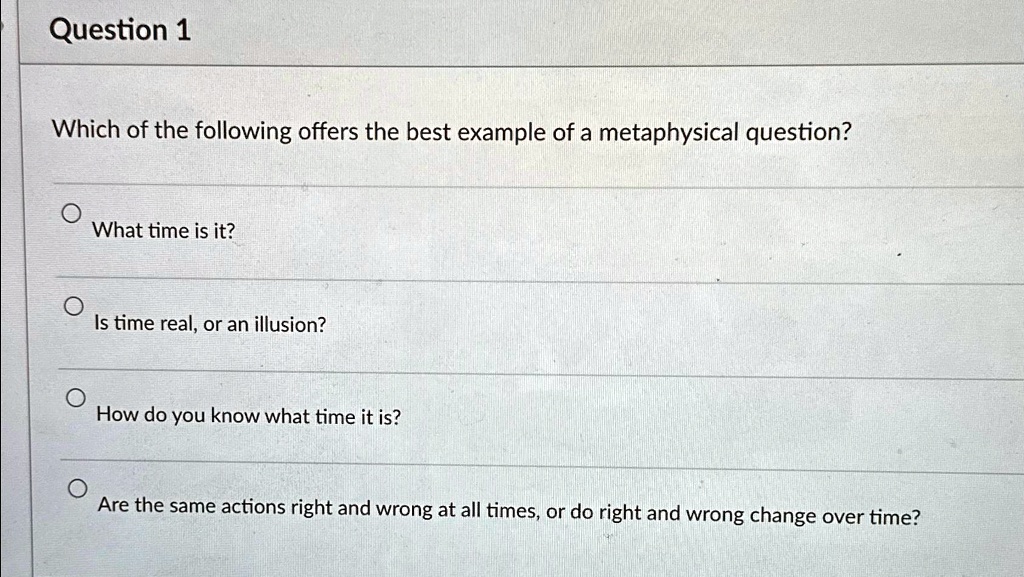Click the header area above the question text
The width and height of the screenshot is (1024, 577).
point(500,29)
